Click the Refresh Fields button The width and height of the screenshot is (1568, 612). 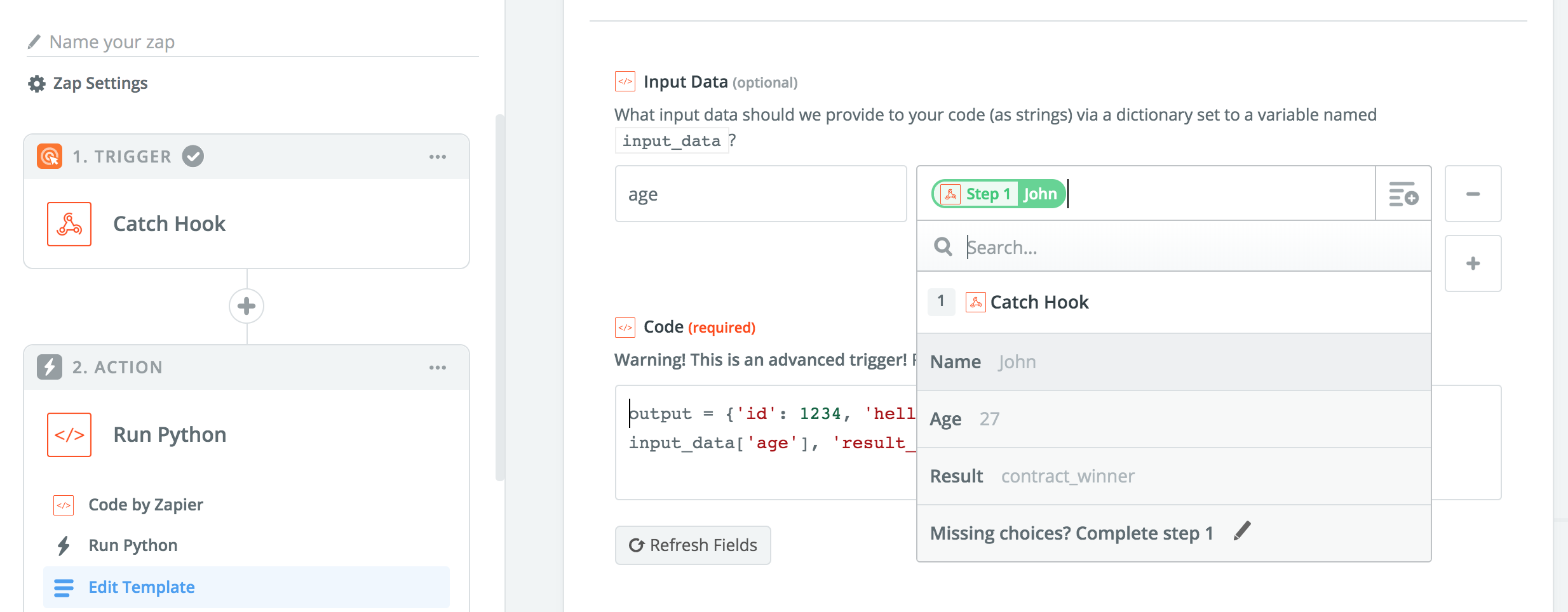(x=693, y=545)
